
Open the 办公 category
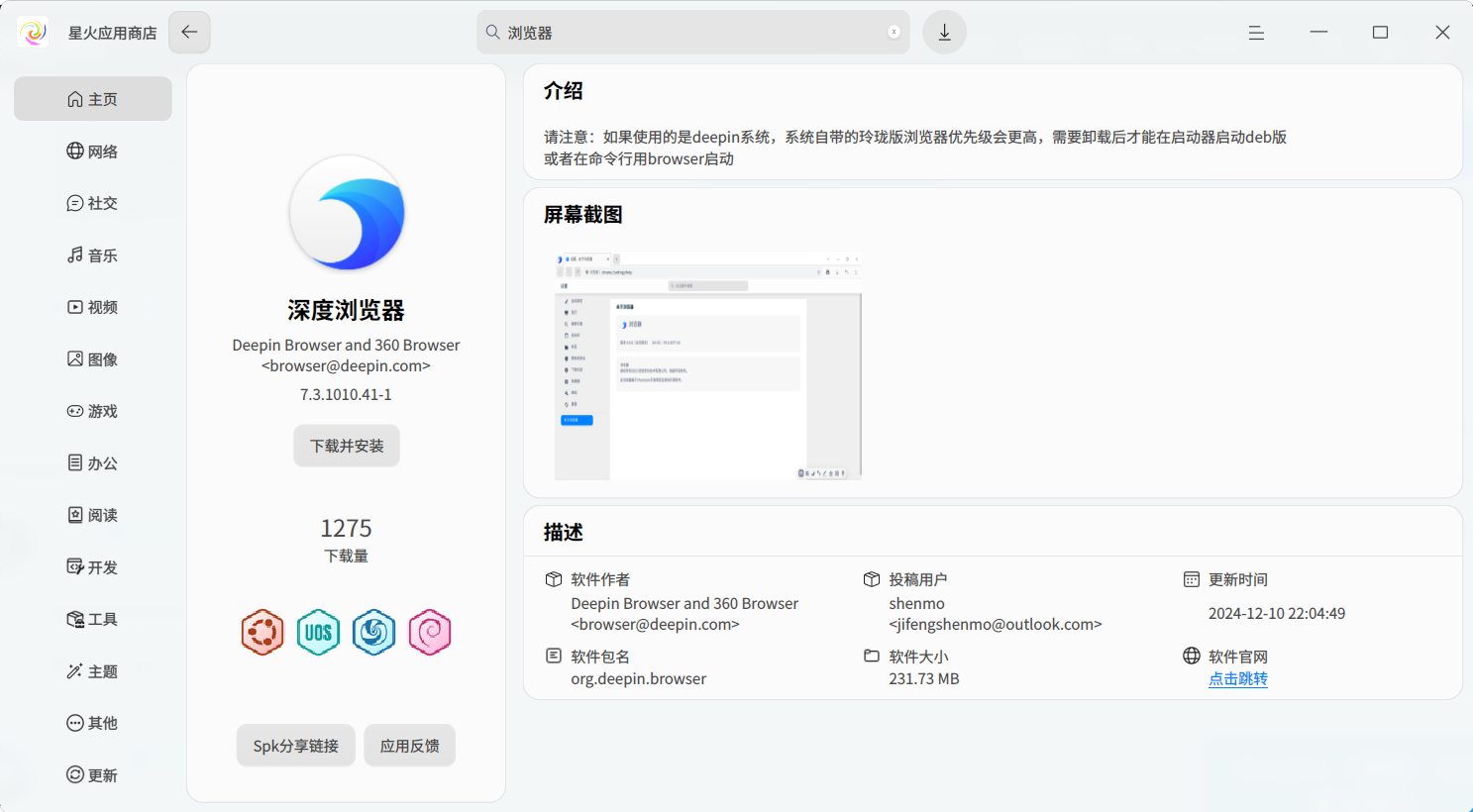92,463
